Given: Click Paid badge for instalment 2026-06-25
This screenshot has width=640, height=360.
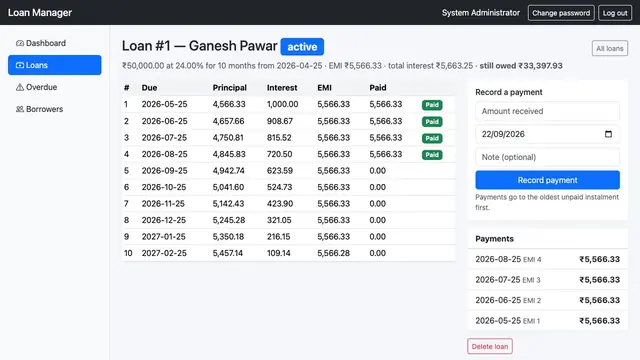Looking at the screenshot, I should pyautogui.click(x=432, y=122).
